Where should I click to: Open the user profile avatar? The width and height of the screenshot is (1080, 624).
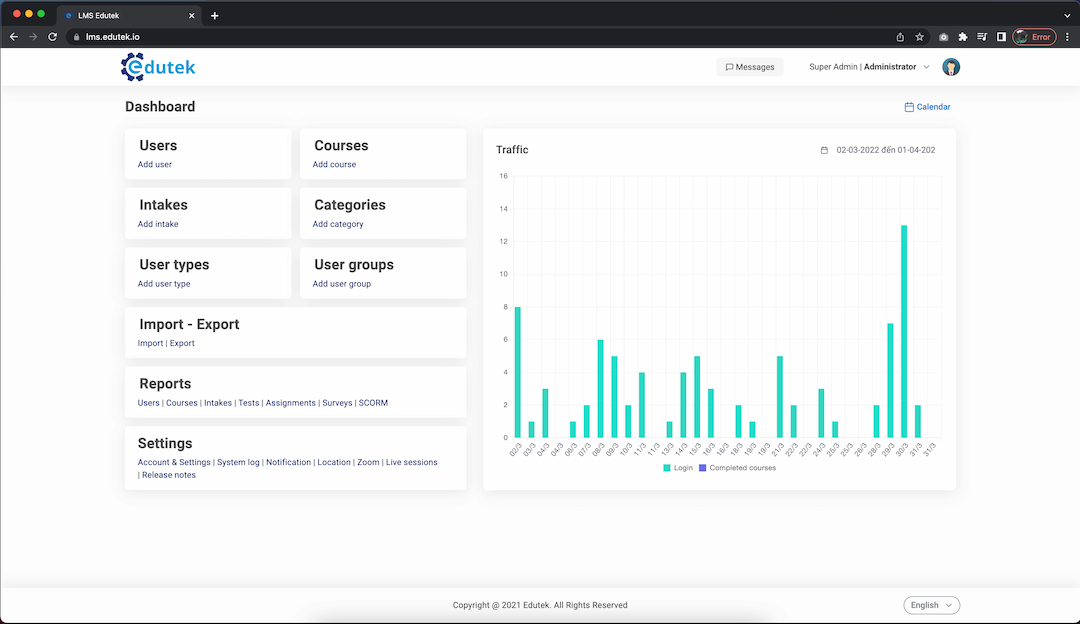(951, 67)
